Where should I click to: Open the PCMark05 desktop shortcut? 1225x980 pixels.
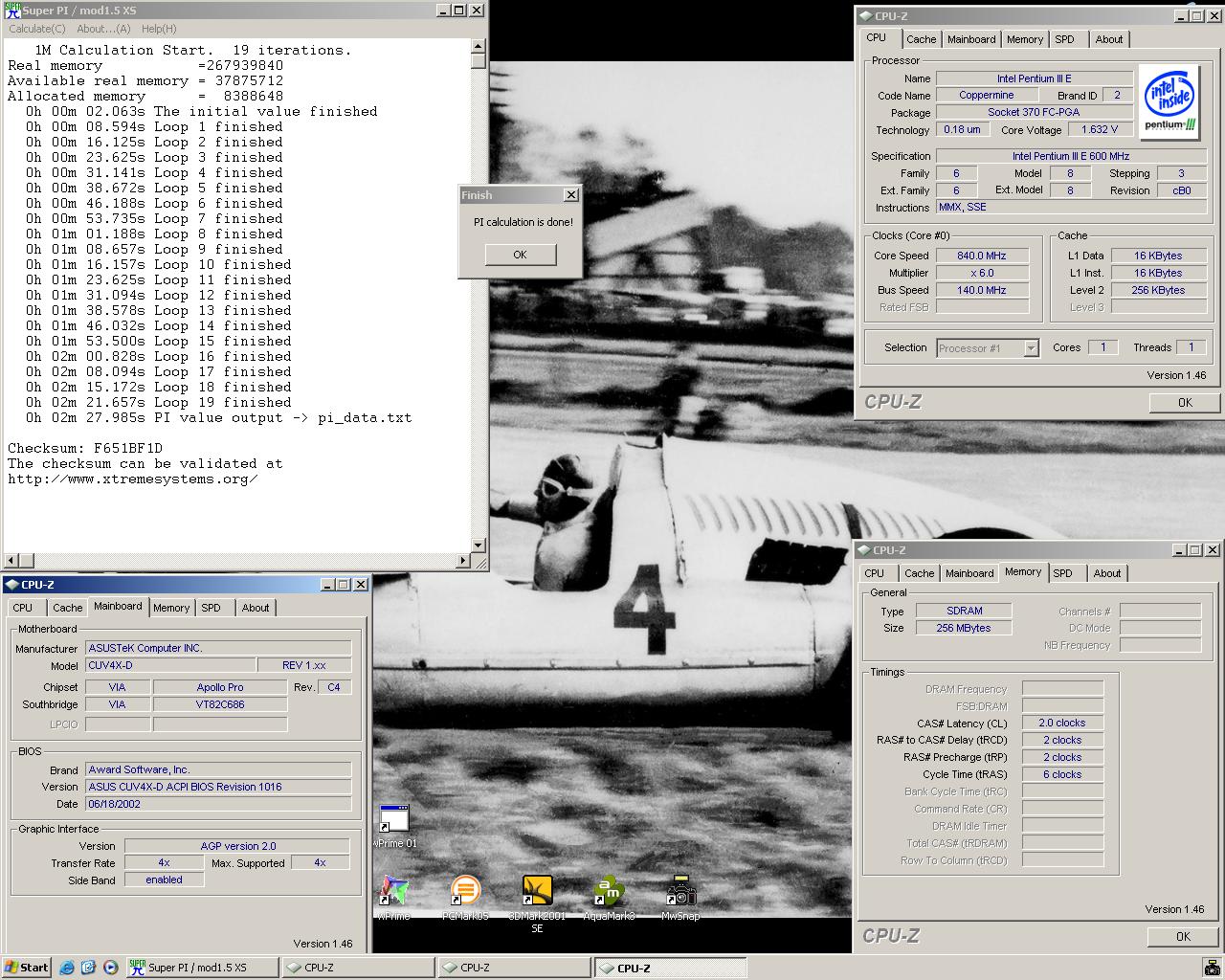click(465, 898)
